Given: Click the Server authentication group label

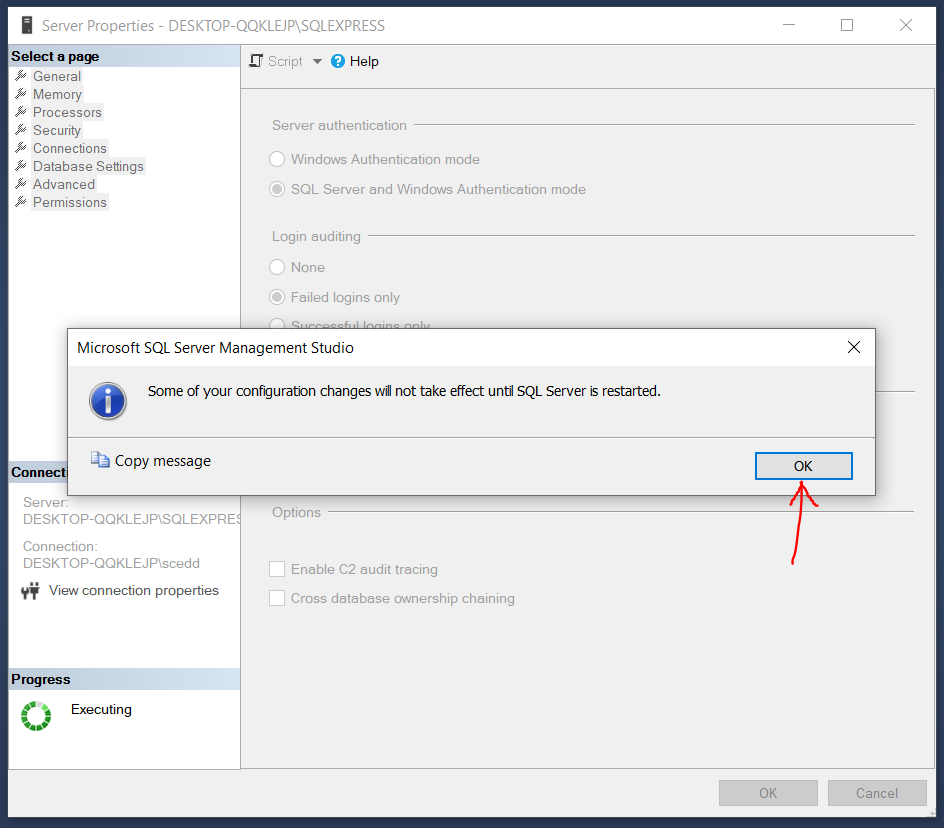Looking at the screenshot, I should point(339,125).
